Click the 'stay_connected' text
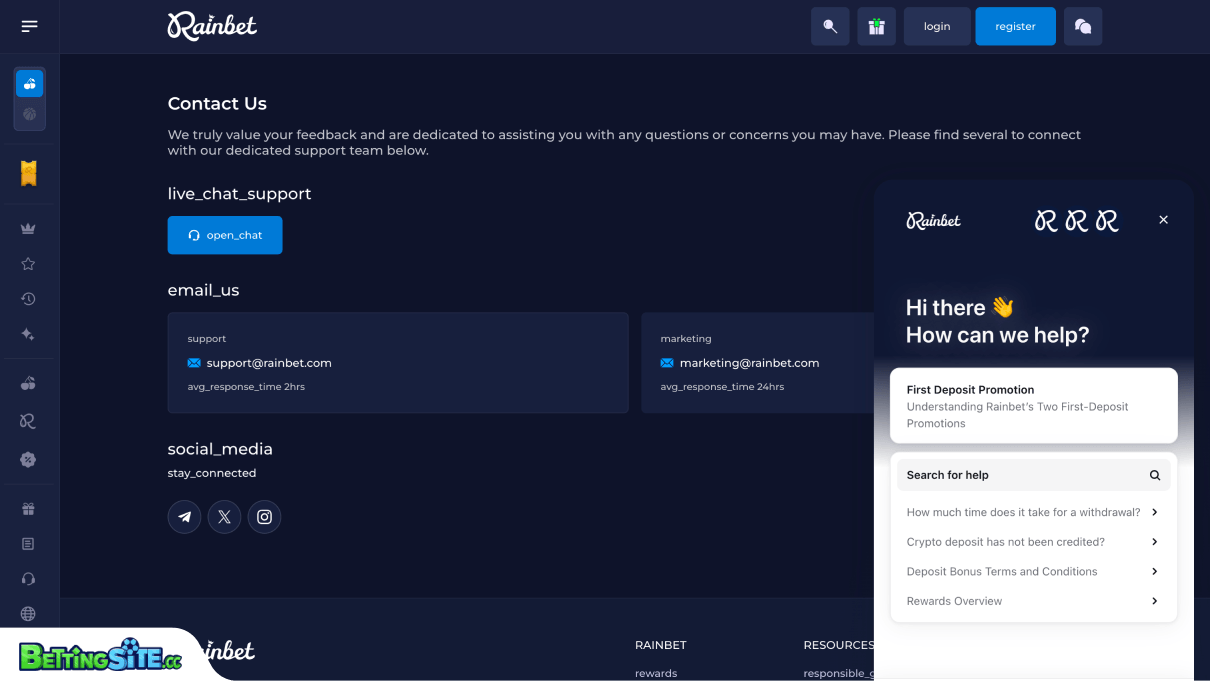 [212, 473]
